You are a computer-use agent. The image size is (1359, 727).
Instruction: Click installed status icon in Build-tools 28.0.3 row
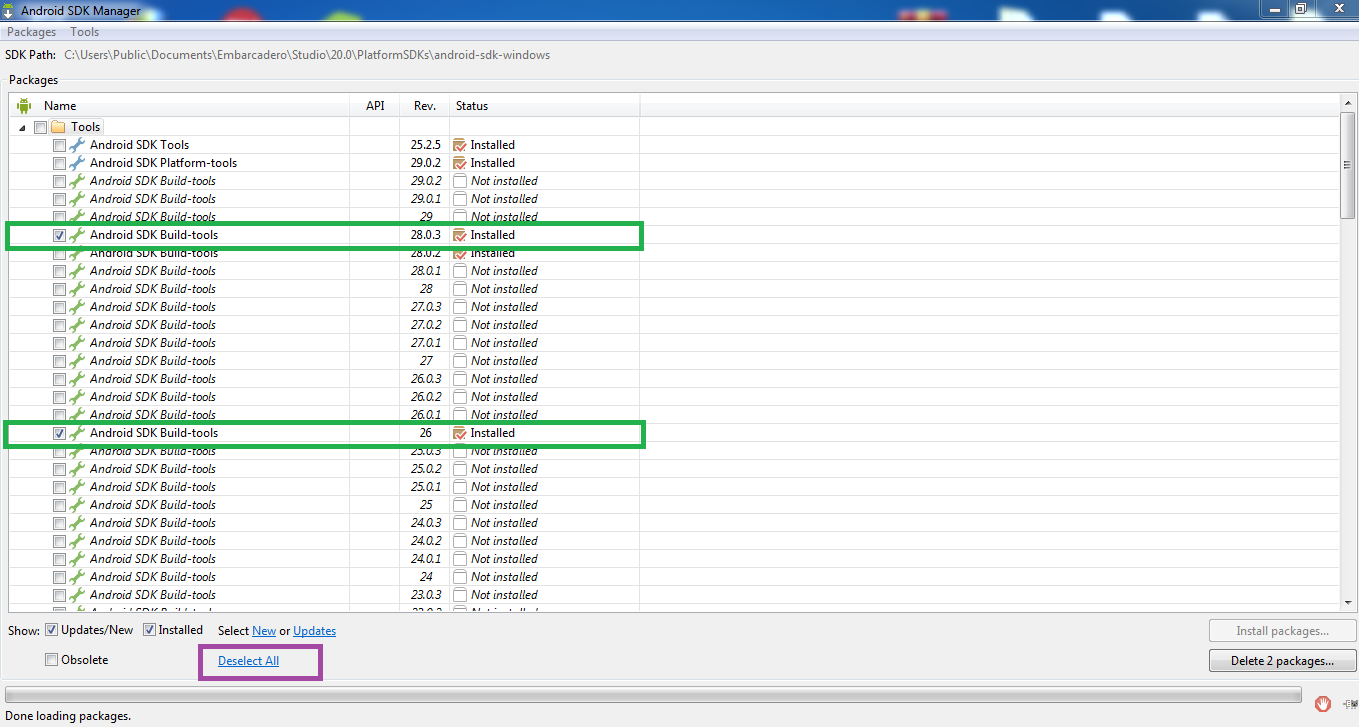(460, 235)
